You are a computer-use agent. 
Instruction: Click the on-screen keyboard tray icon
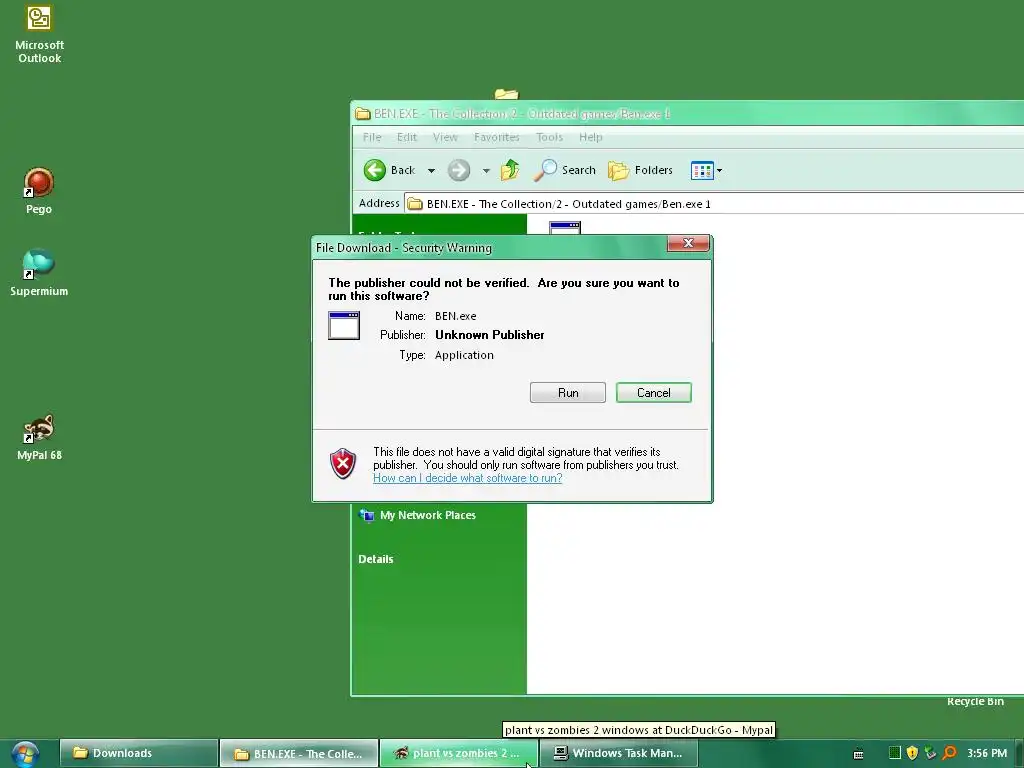click(859, 754)
